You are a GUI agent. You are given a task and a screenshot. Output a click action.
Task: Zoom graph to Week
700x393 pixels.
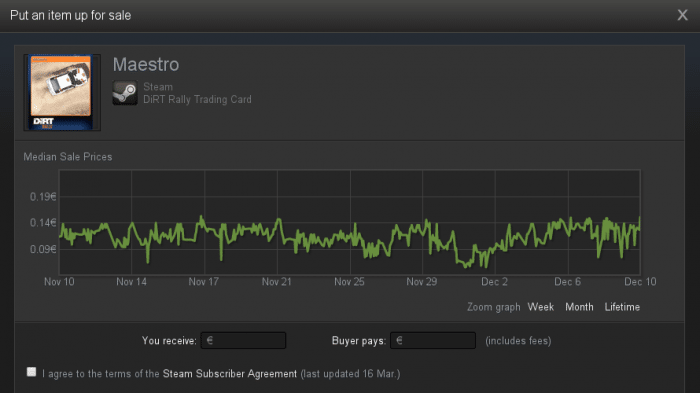541,307
